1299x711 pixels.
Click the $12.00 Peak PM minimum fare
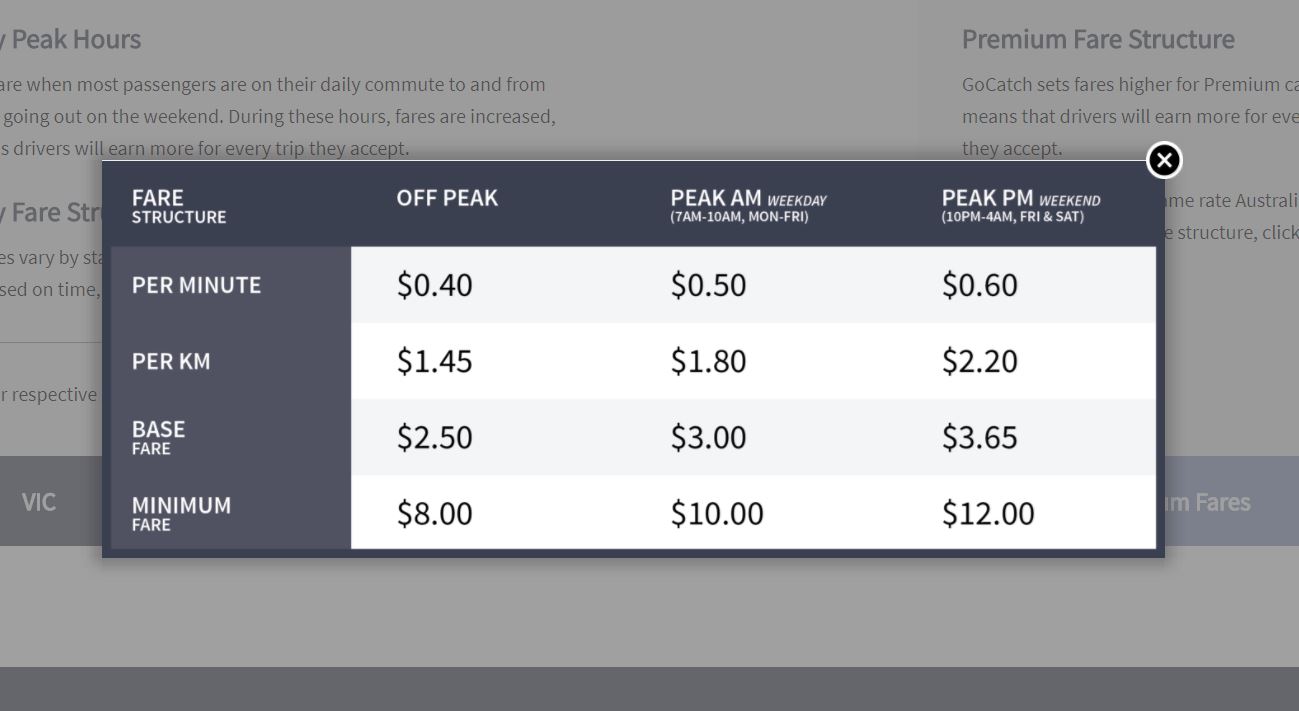[x=988, y=513]
